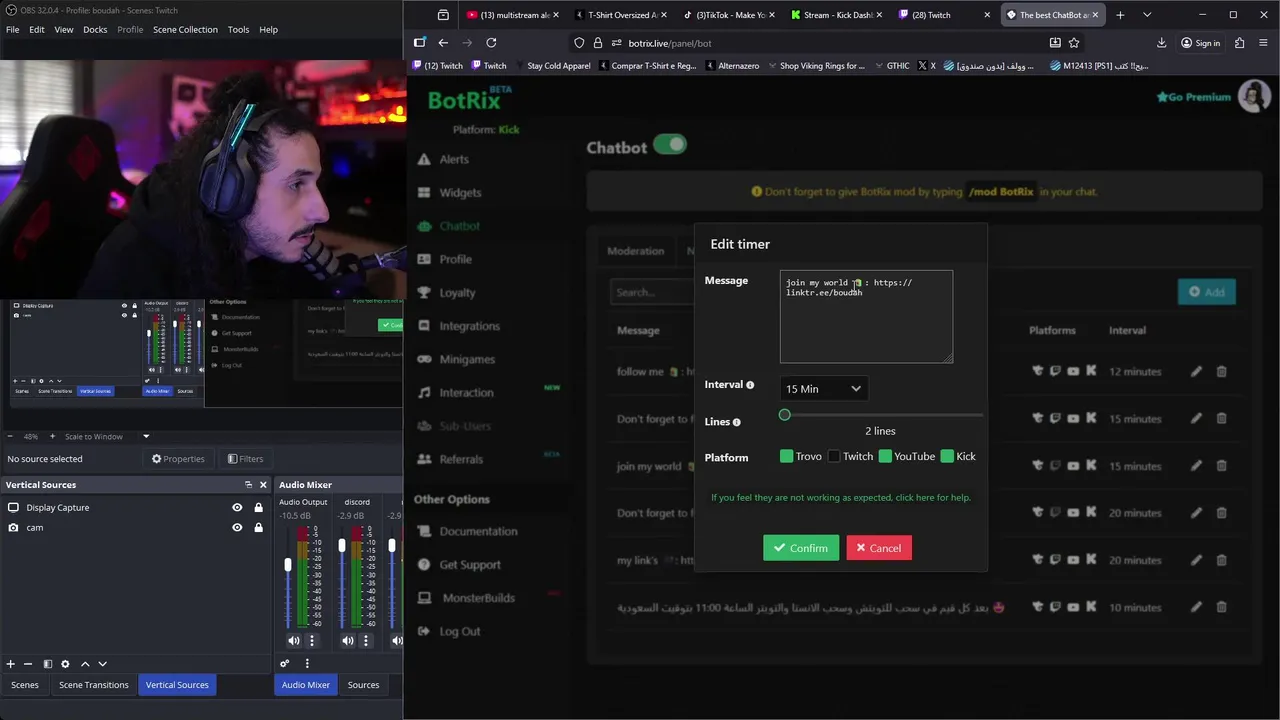Open Audio Output channel three-dot menu

[312, 641]
